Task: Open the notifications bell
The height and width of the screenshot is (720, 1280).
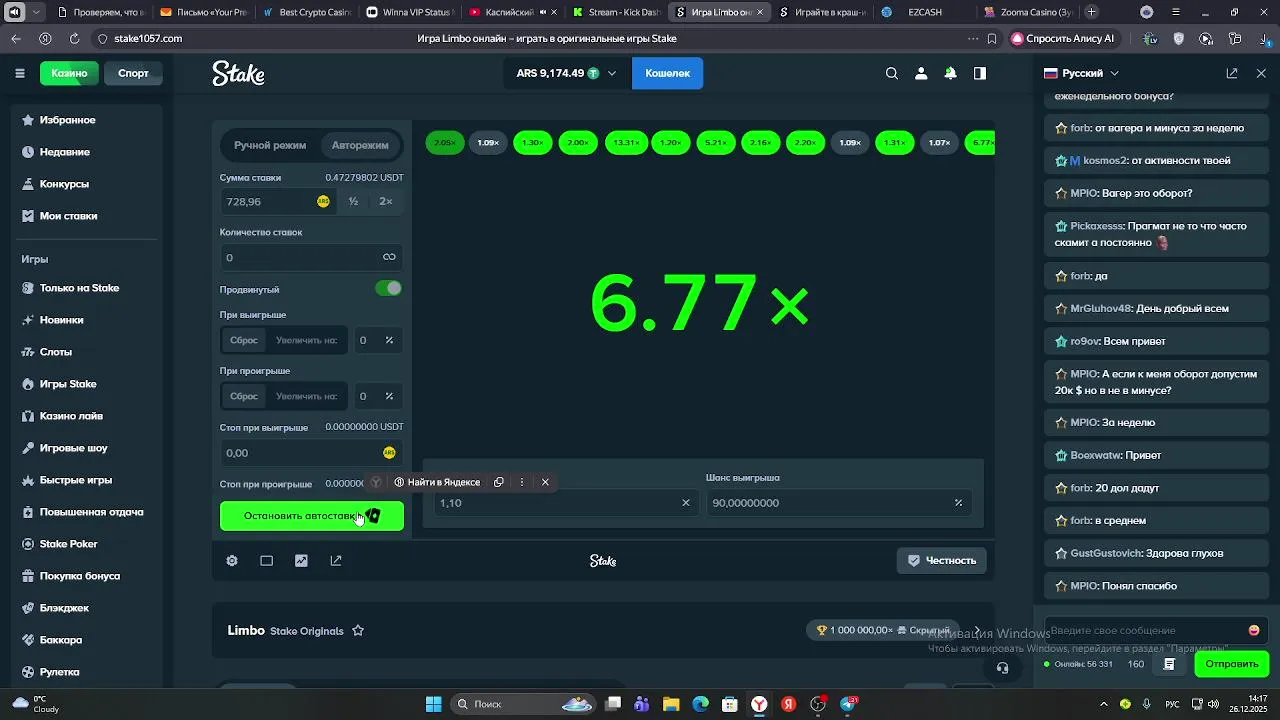Action: (950, 73)
